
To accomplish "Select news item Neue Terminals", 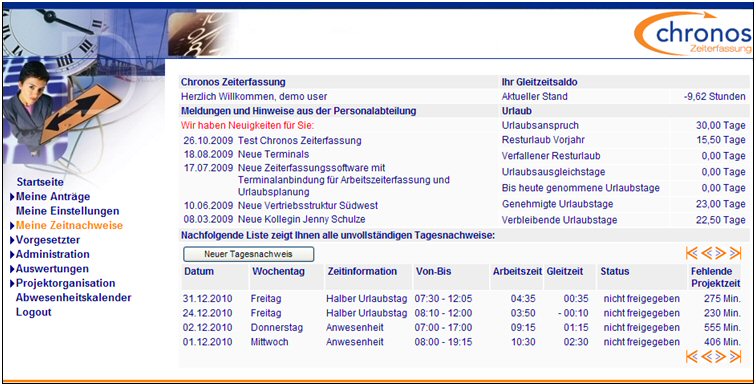I will point(273,154).
